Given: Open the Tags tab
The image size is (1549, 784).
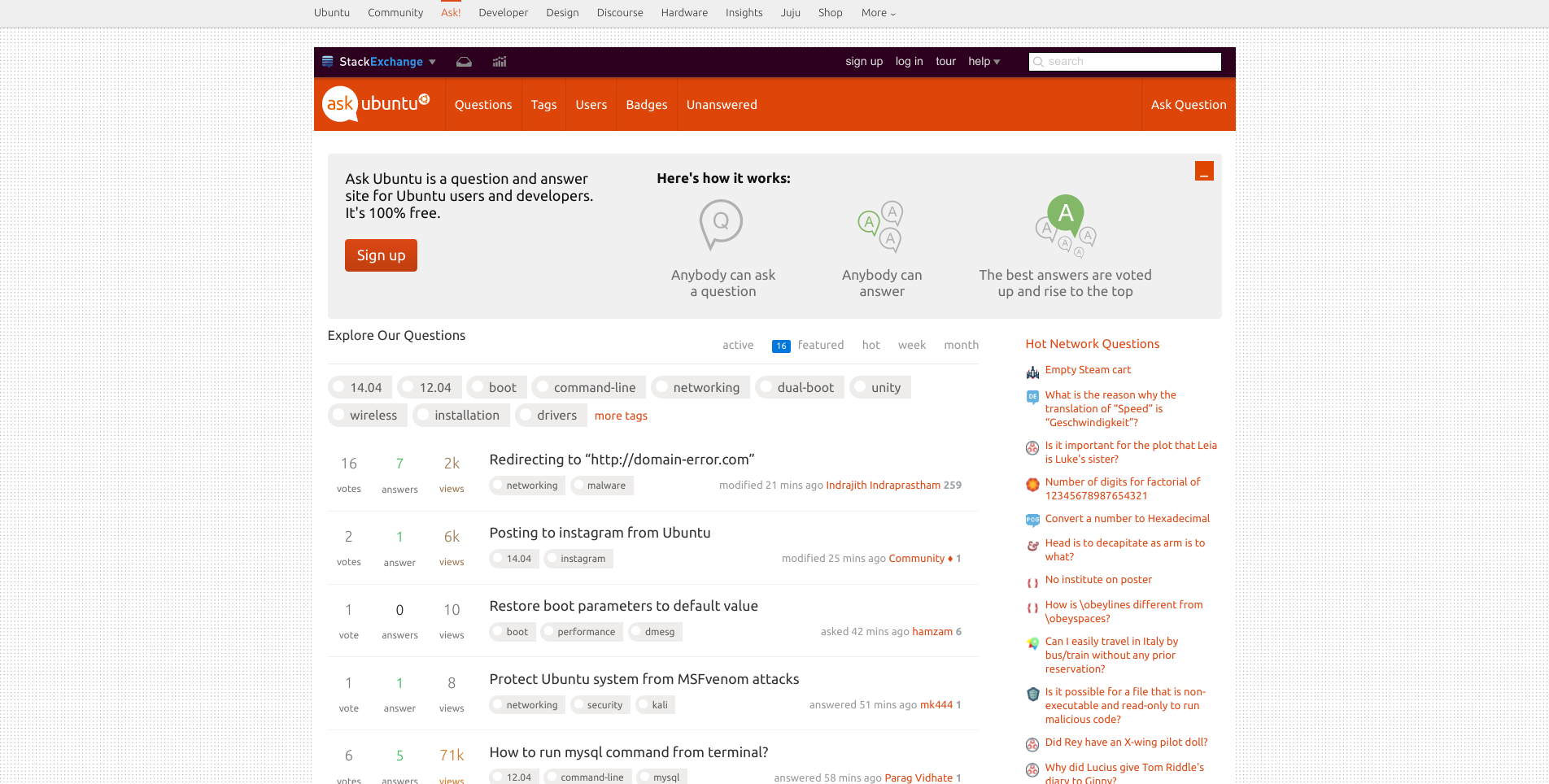Looking at the screenshot, I should [x=543, y=105].
